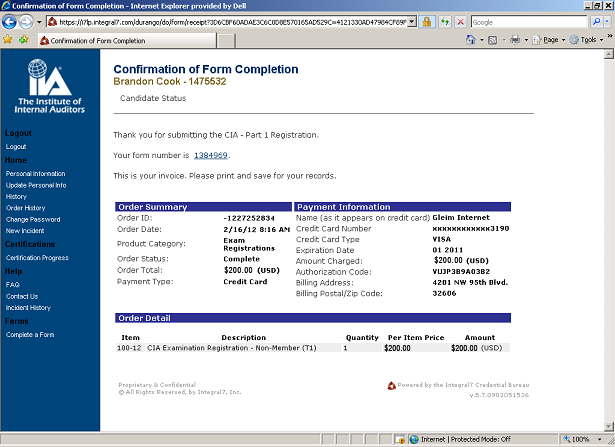The height and width of the screenshot is (447, 615).
Task: Click the browser Back arrow button
Action: [13, 21]
